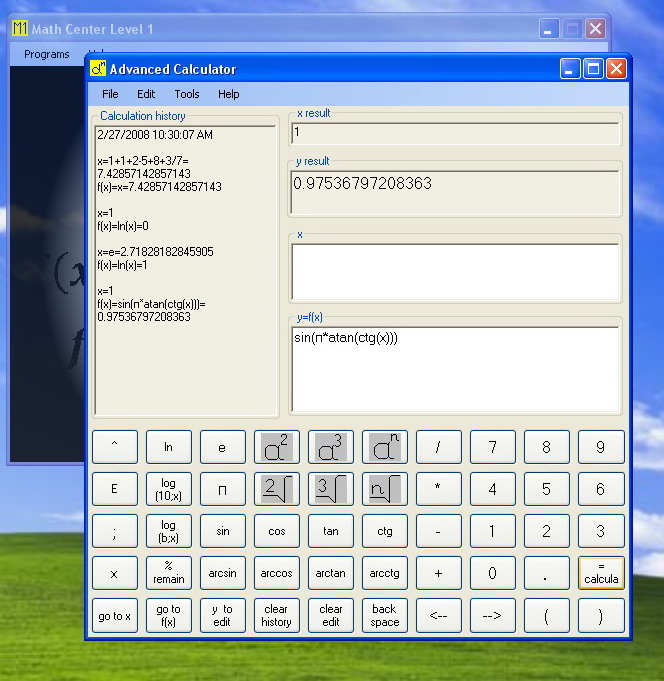The width and height of the screenshot is (664, 681).
Task: Click the x result field
Action: (x=455, y=133)
